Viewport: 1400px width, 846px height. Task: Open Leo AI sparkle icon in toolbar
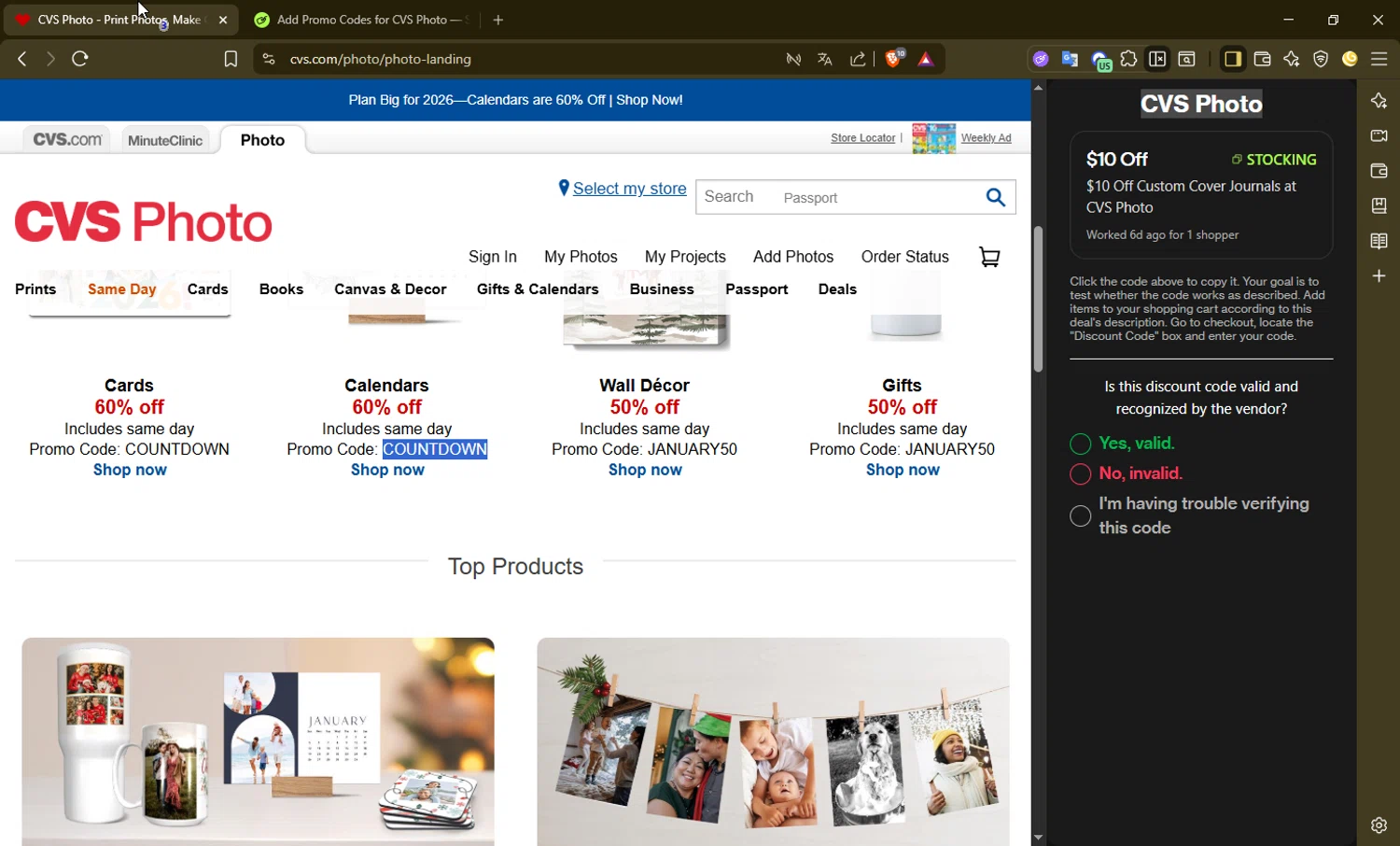tap(1292, 59)
